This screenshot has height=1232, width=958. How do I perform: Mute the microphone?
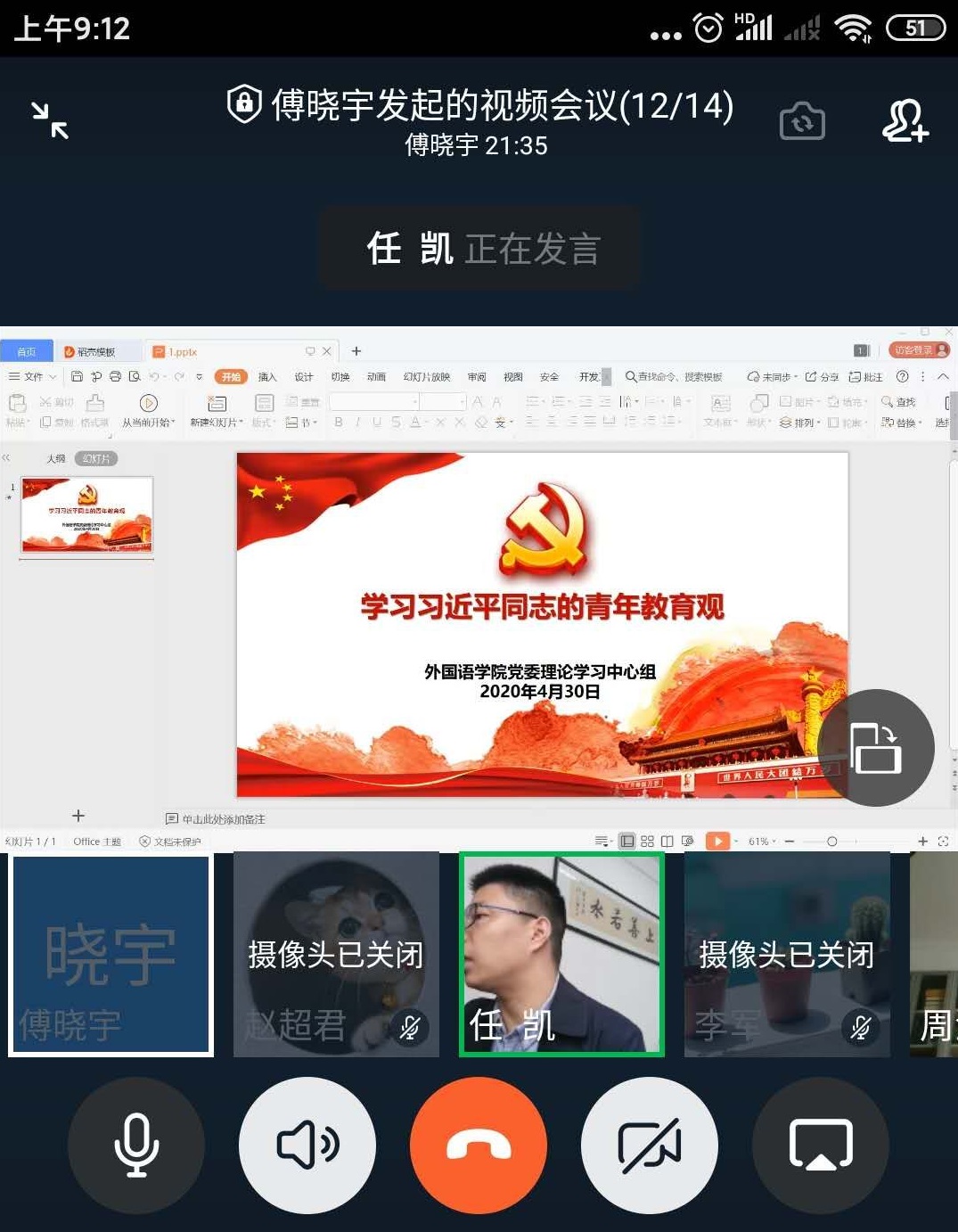[136, 1146]
